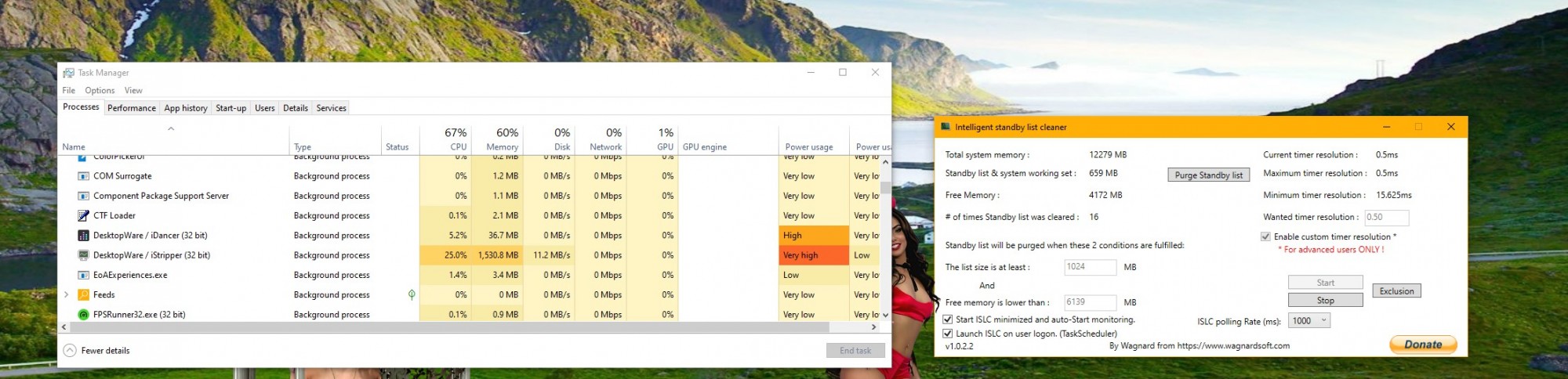1568x379 pixels.
Task: Switch to the Performance tab
Action: pos(132,108)
